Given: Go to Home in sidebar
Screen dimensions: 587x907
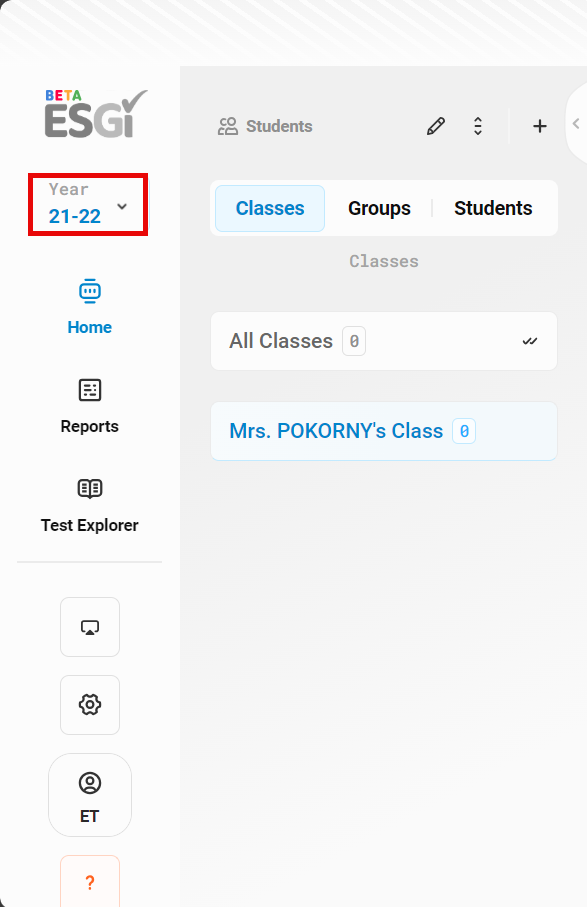Looking at the screenshot, I should coord(90,307).
